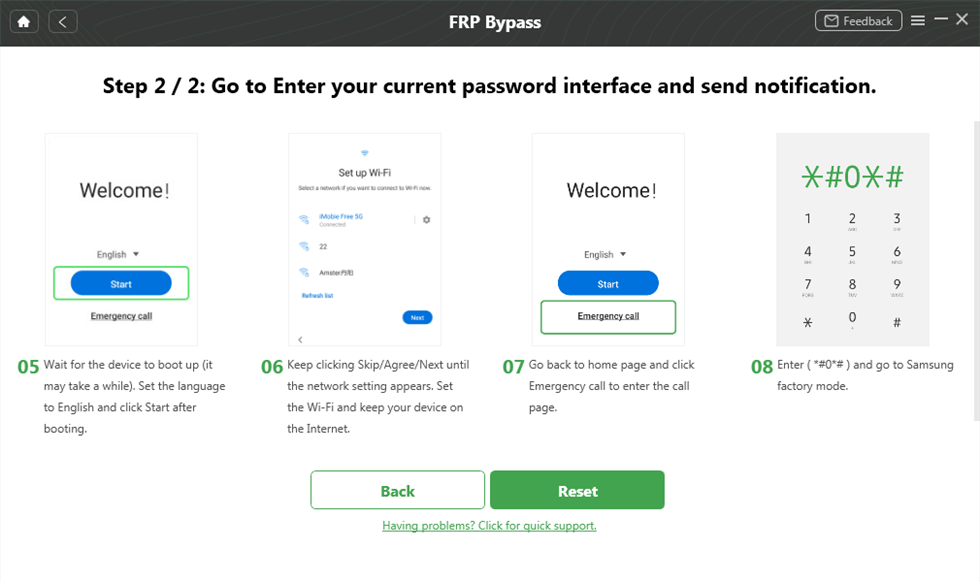Click the blue Next button on the Wi-Fi screen
980x582 pixels.
pyautogui.click(x=417, y=316)
